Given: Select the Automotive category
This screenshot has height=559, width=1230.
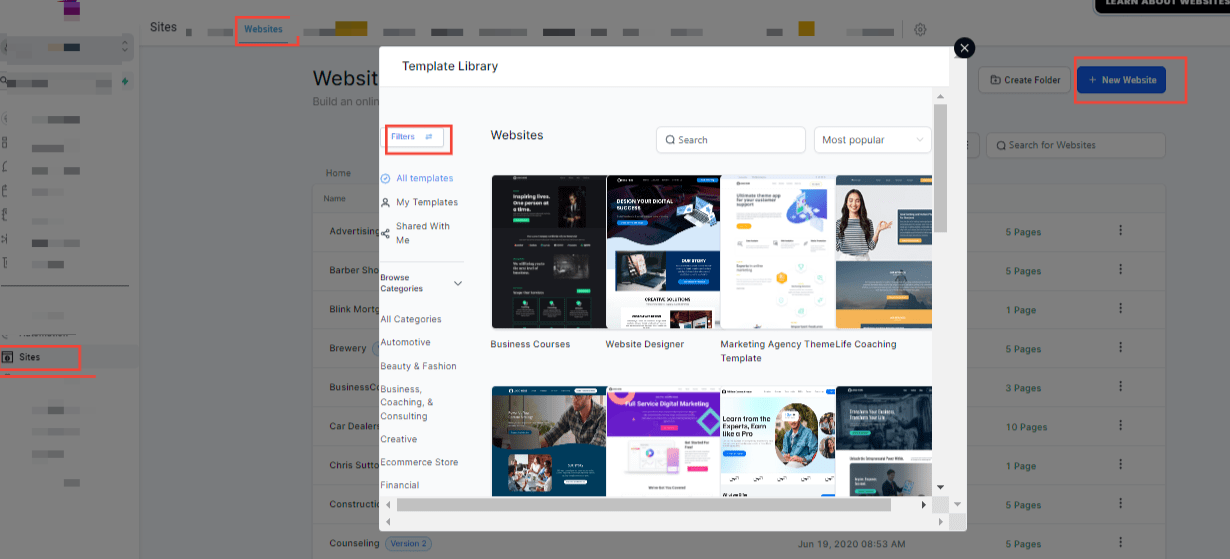Looking at the screenshot, I should [405, 342].
